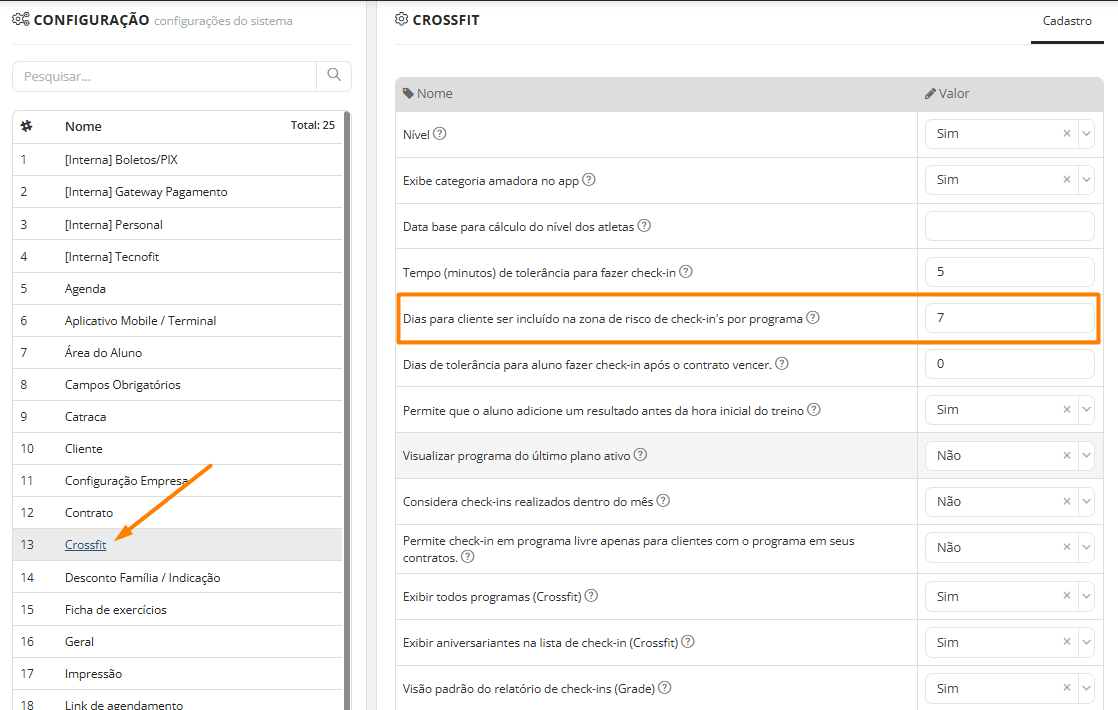
Task: Edit check-in tolerance minutes field showing 5
Action: 1010,272
